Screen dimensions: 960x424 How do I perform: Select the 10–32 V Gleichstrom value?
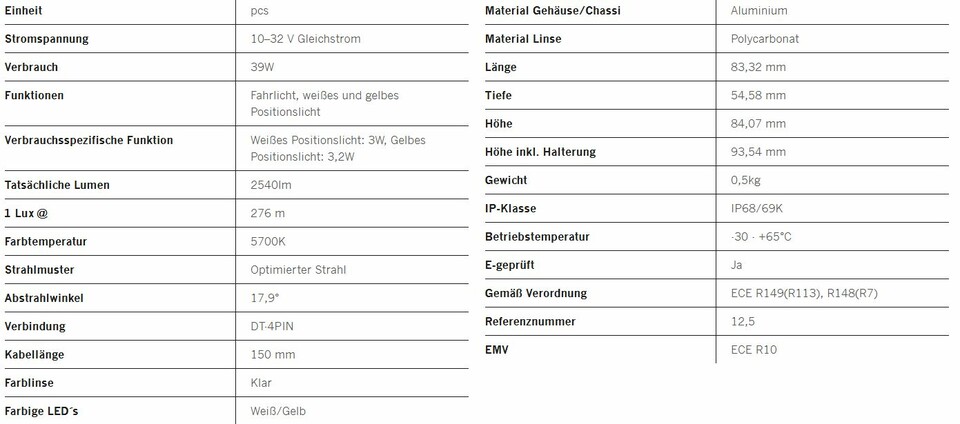pyautogui.click(x=305, y=39)
